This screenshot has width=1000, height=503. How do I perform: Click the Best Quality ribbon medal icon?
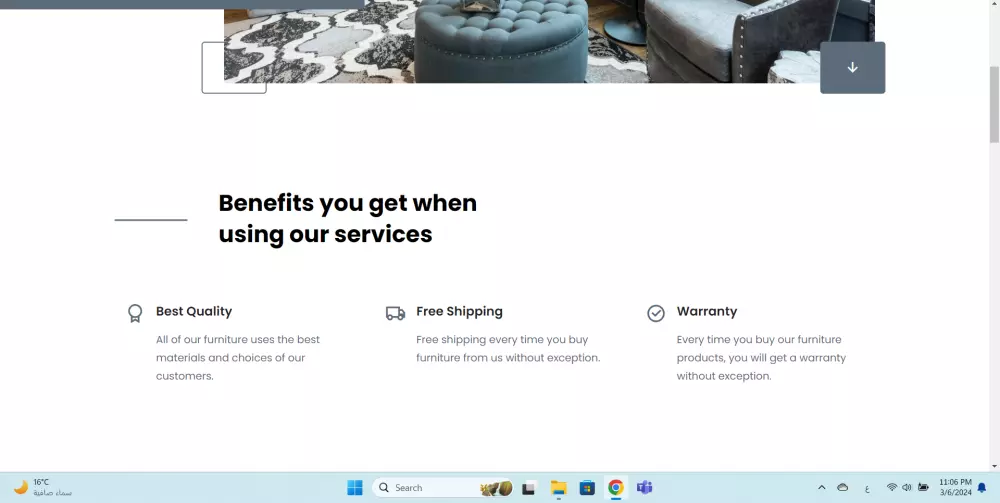[135, 312]
